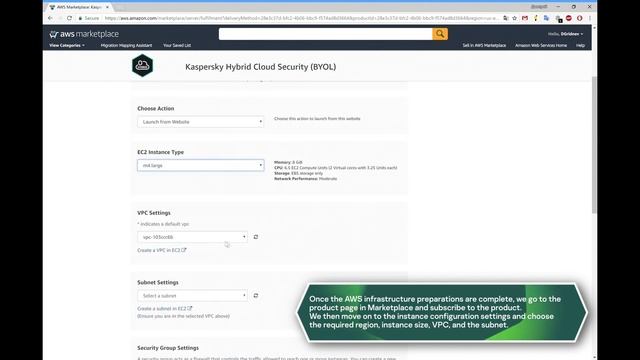Refresh the subnet list
The image size is (640, 360).
point(256,296)
